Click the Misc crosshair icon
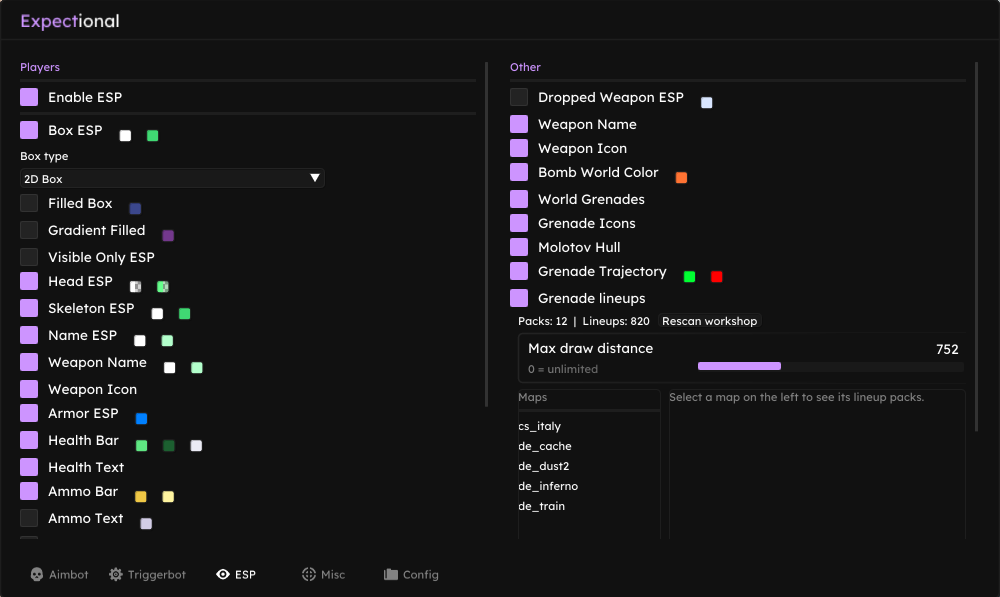Screen dimensions: 1000x597 point(309,575)
